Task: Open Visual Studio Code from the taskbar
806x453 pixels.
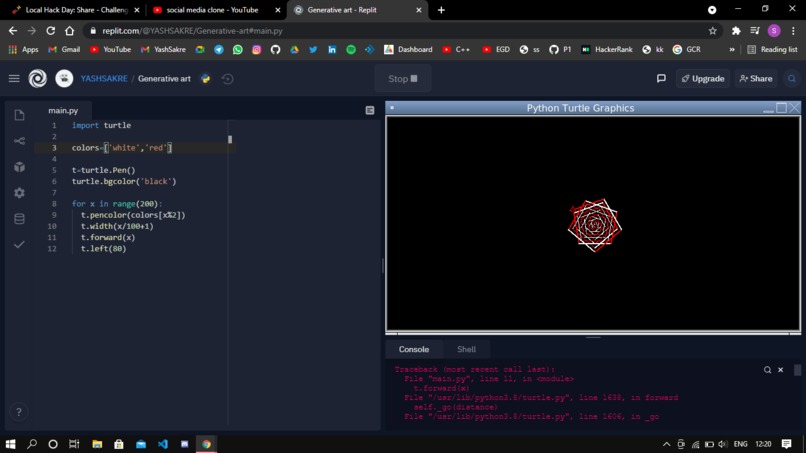Action: pos(163,444)
